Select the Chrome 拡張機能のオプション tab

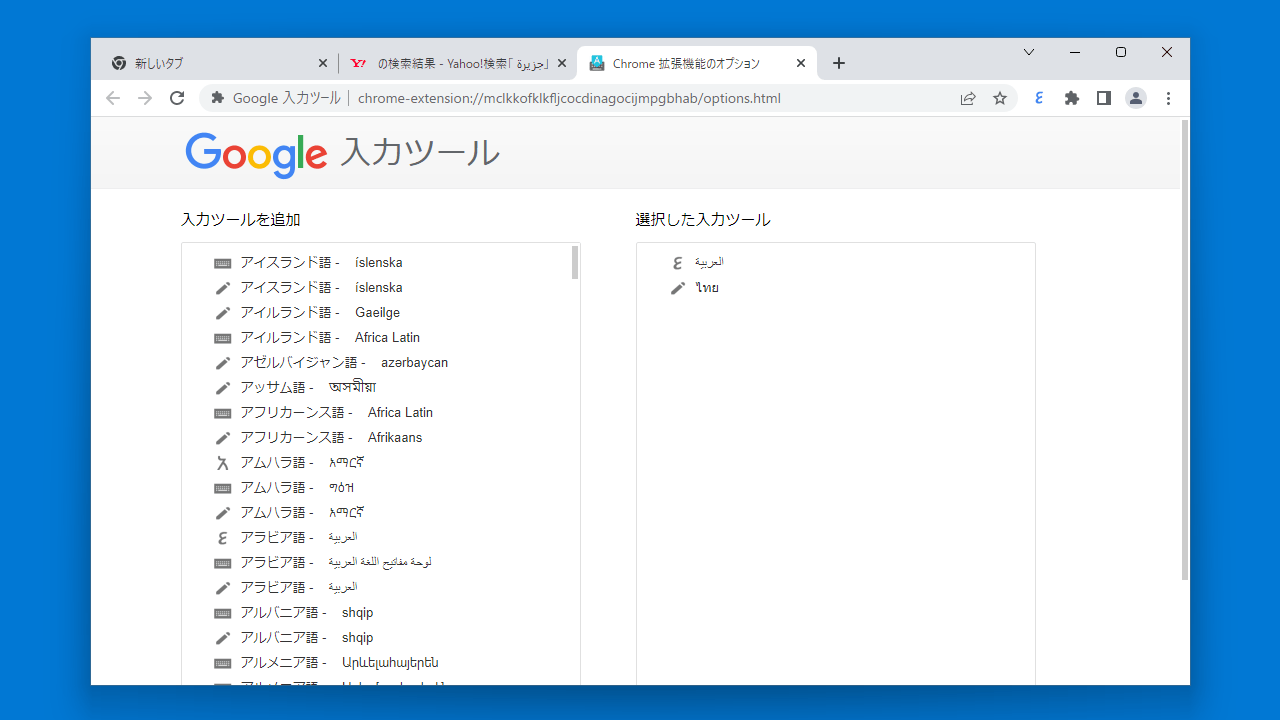click(x=697, y=63)
